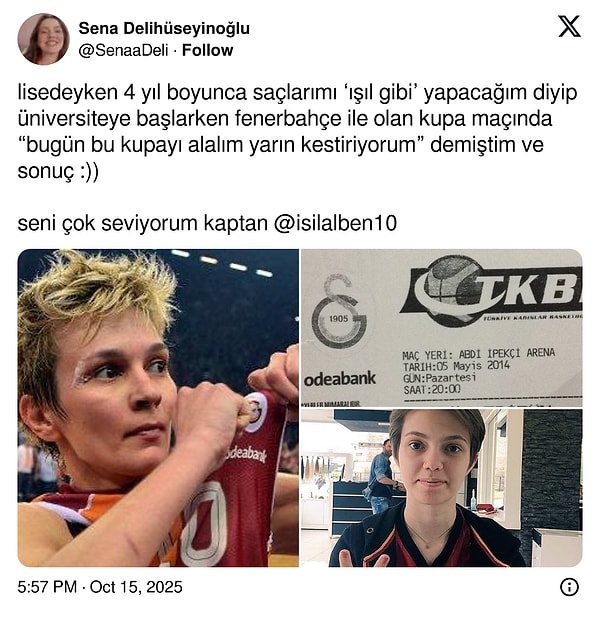Click the Galatasaray 1905 crest on the ticket
The width and height of the screenshot is (600, 617).
pos(339,313)
